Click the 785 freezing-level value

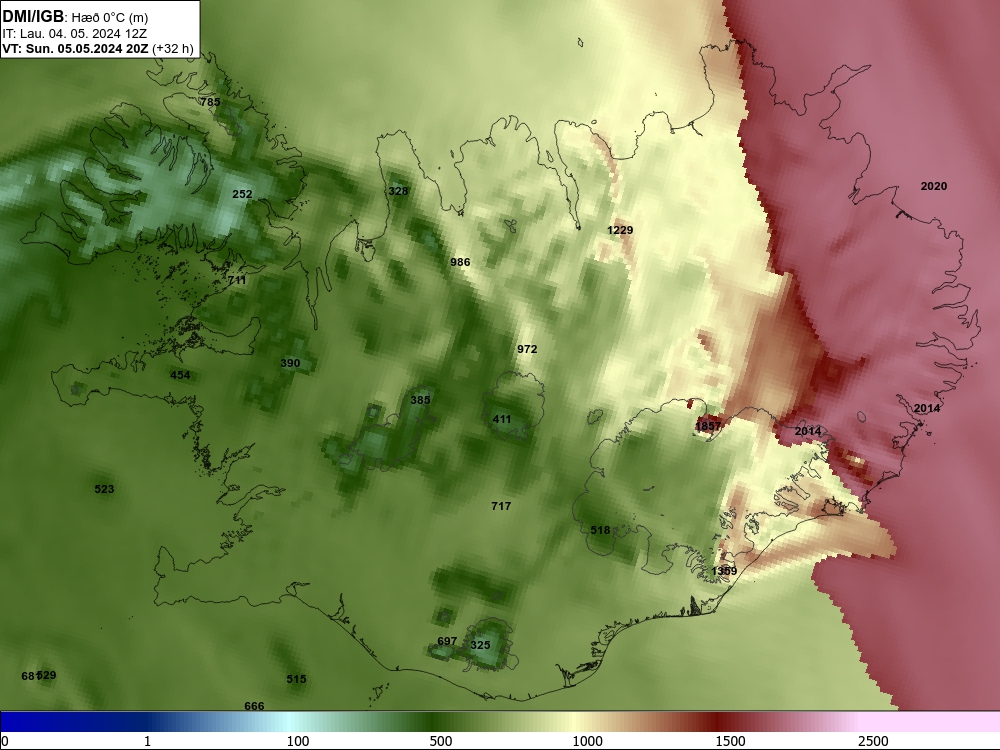tap(210, 102)
